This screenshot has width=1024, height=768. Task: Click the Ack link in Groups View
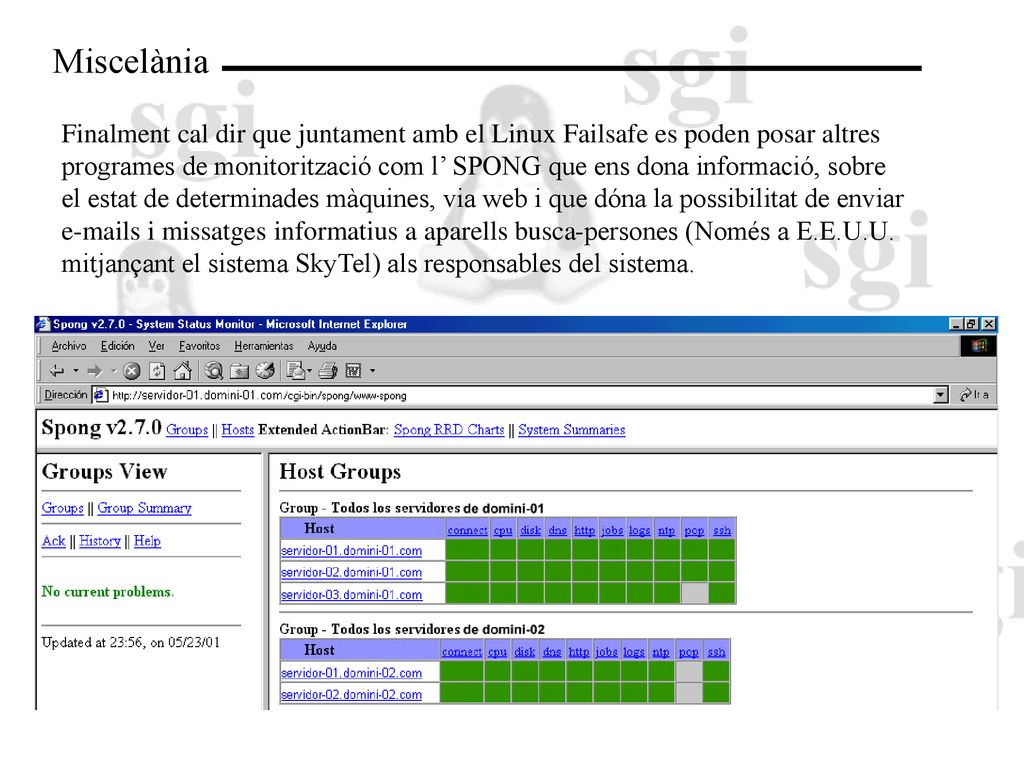click(54, 541)
